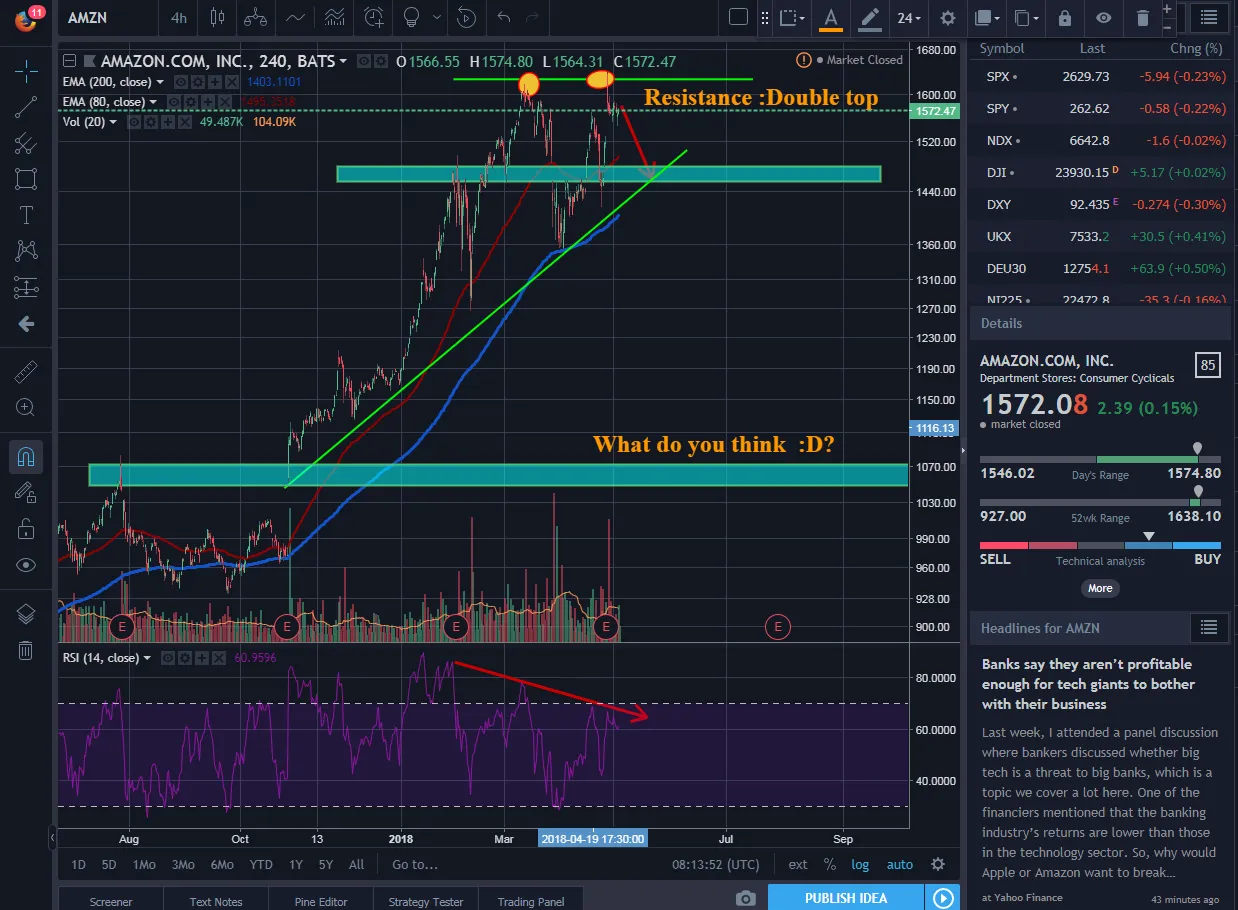Screen dimensions: 1238x910
Task: Open the compare symbols scale icon
Action: point(256,17)
